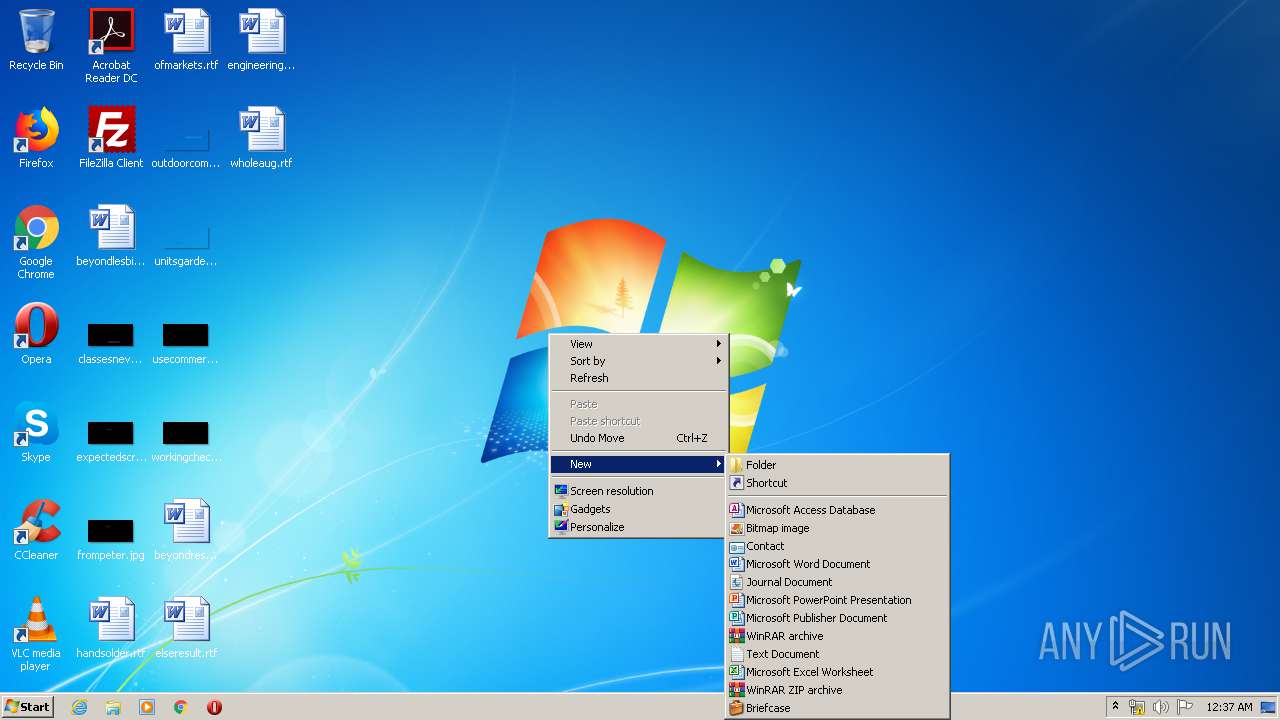Click the Start button

(27, 707)
